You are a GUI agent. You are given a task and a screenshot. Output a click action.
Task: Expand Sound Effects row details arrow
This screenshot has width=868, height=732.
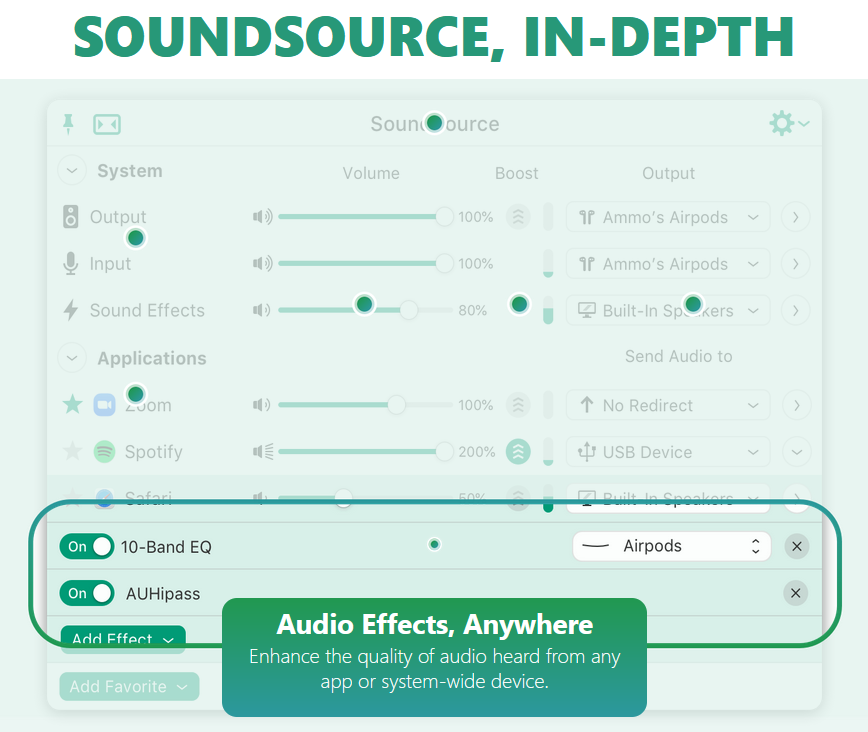[795, 310]
